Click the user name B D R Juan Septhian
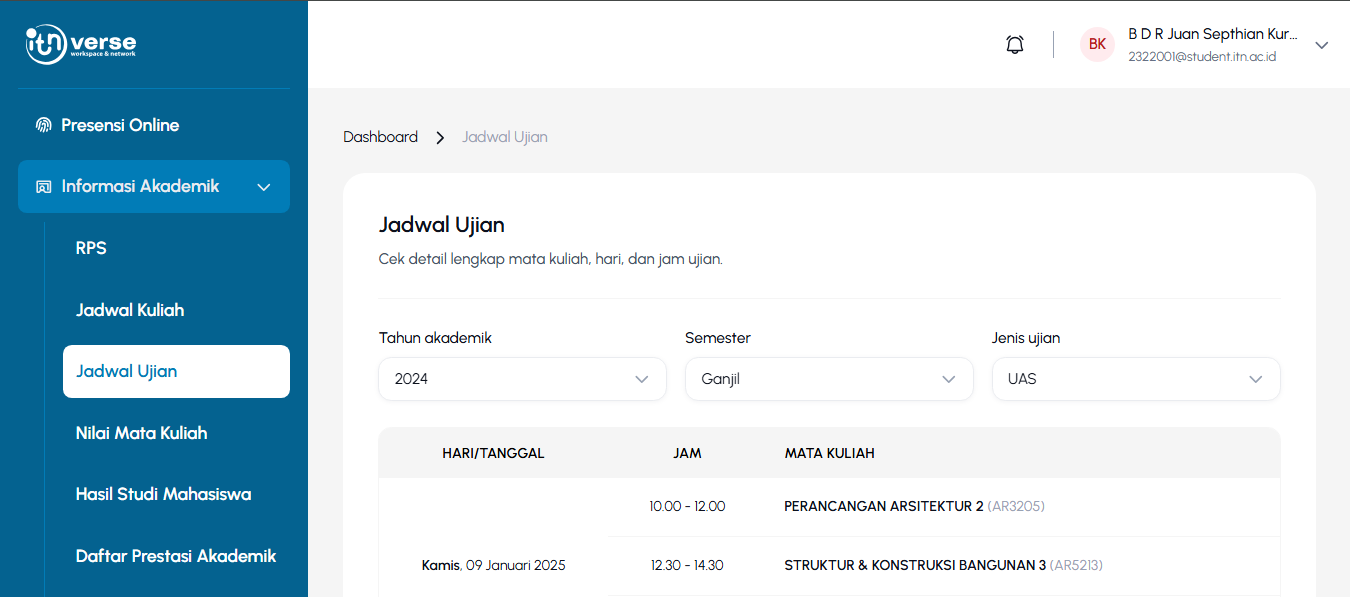1350x597 pixels. tap(1212, 34)
